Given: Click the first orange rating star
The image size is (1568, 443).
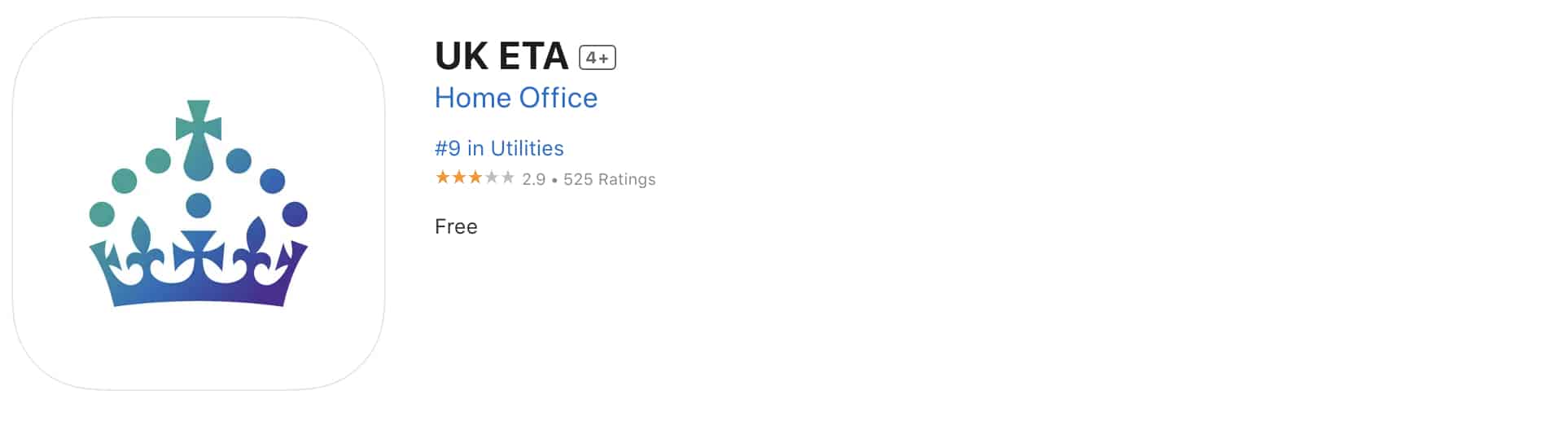Looking at the screenshot, I should point(443,178).
